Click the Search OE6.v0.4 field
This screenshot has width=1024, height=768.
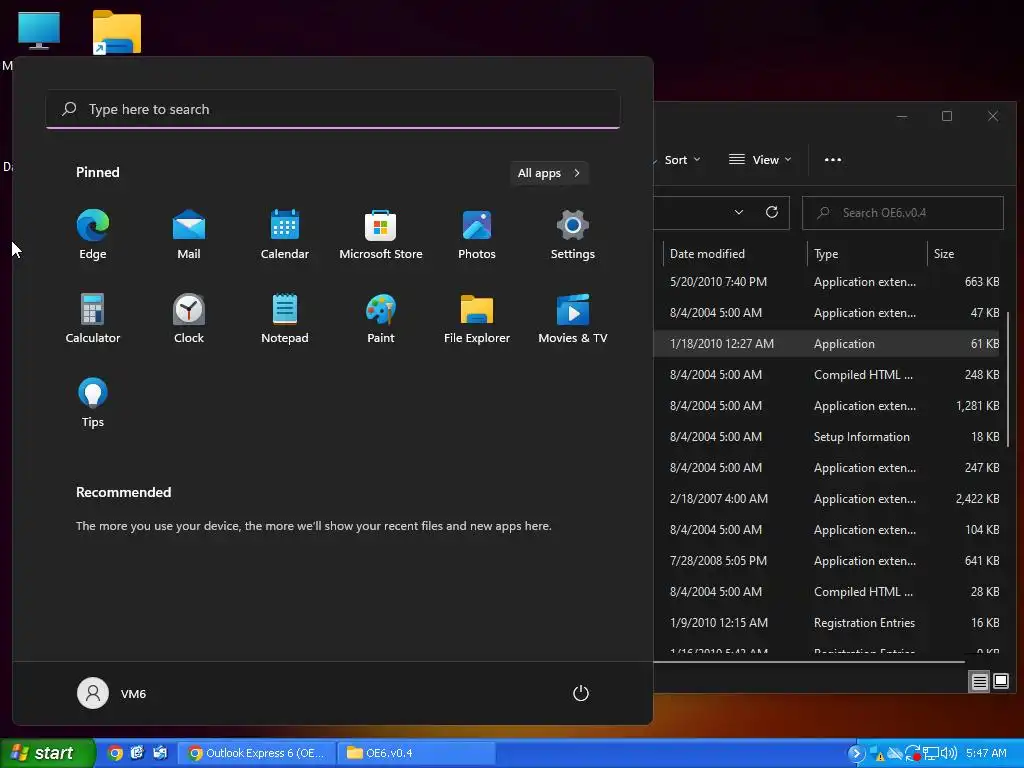[903, 213]
